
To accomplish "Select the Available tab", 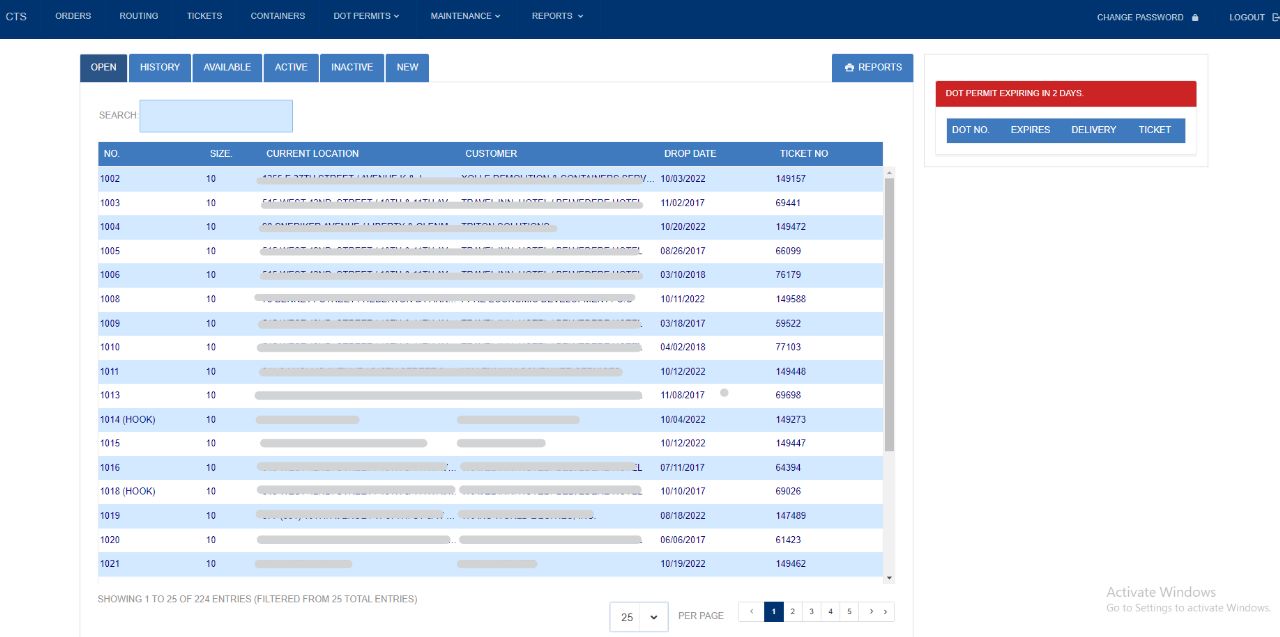I will 227,68.
